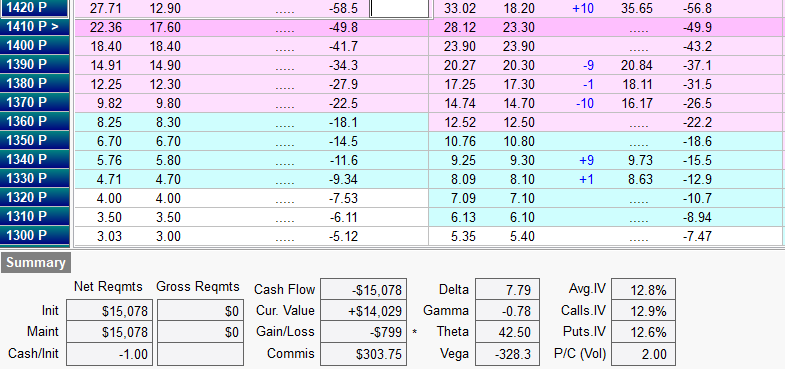
Task: Click the value 35.65 in 1420 P row
Action: 637,9
